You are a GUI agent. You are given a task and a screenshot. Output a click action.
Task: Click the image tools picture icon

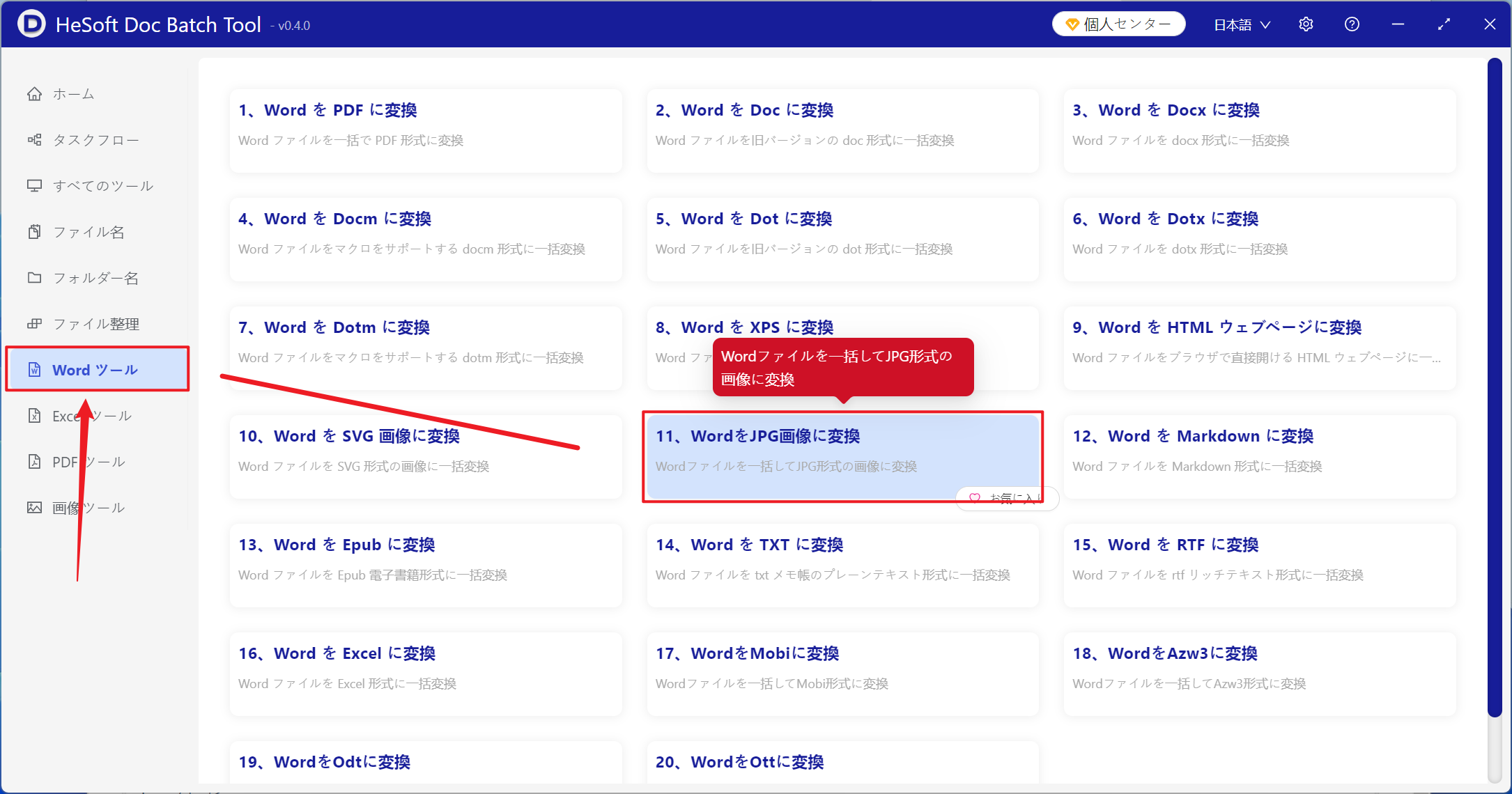click(x=34, y=507)
